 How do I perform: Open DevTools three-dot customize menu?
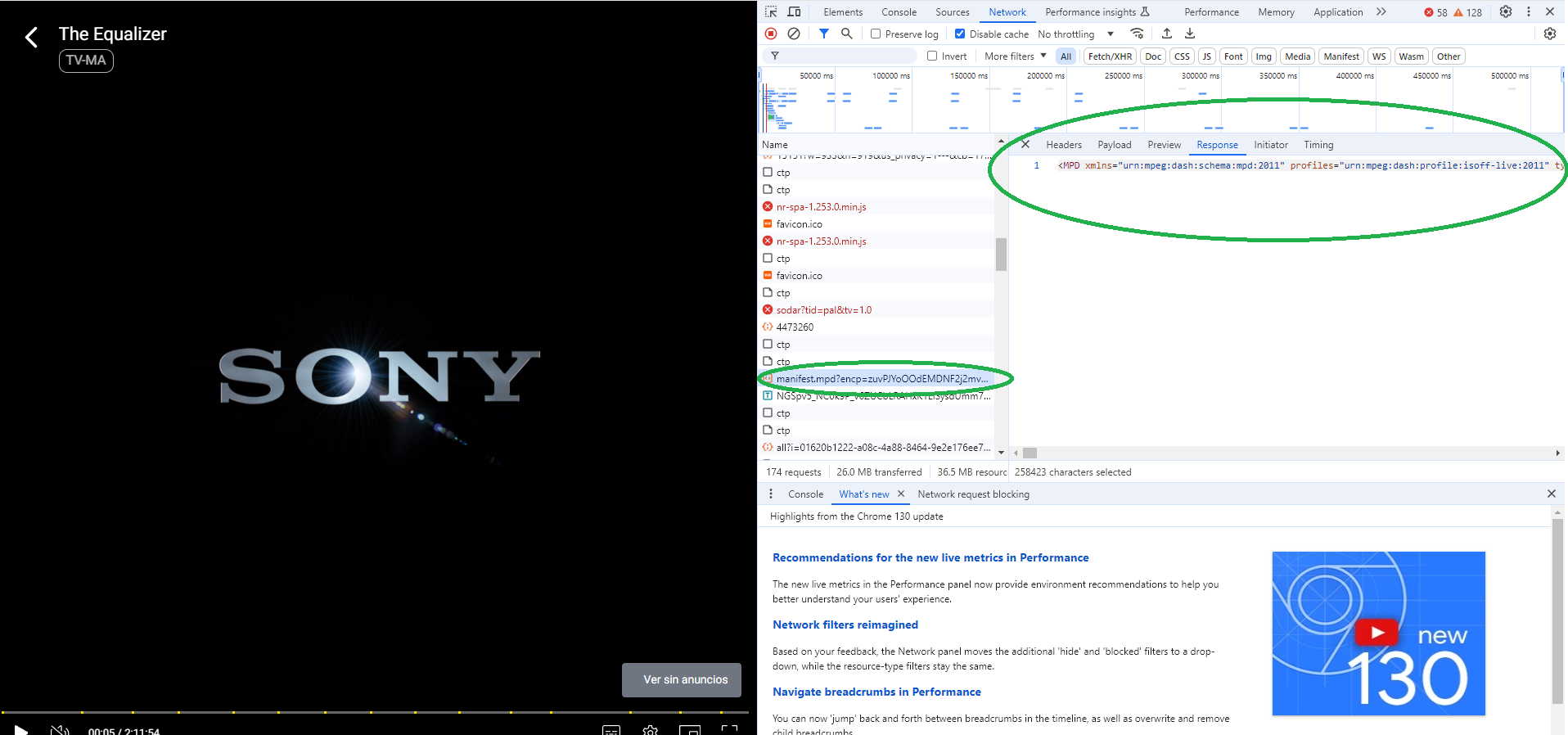tap(1528, 12)
